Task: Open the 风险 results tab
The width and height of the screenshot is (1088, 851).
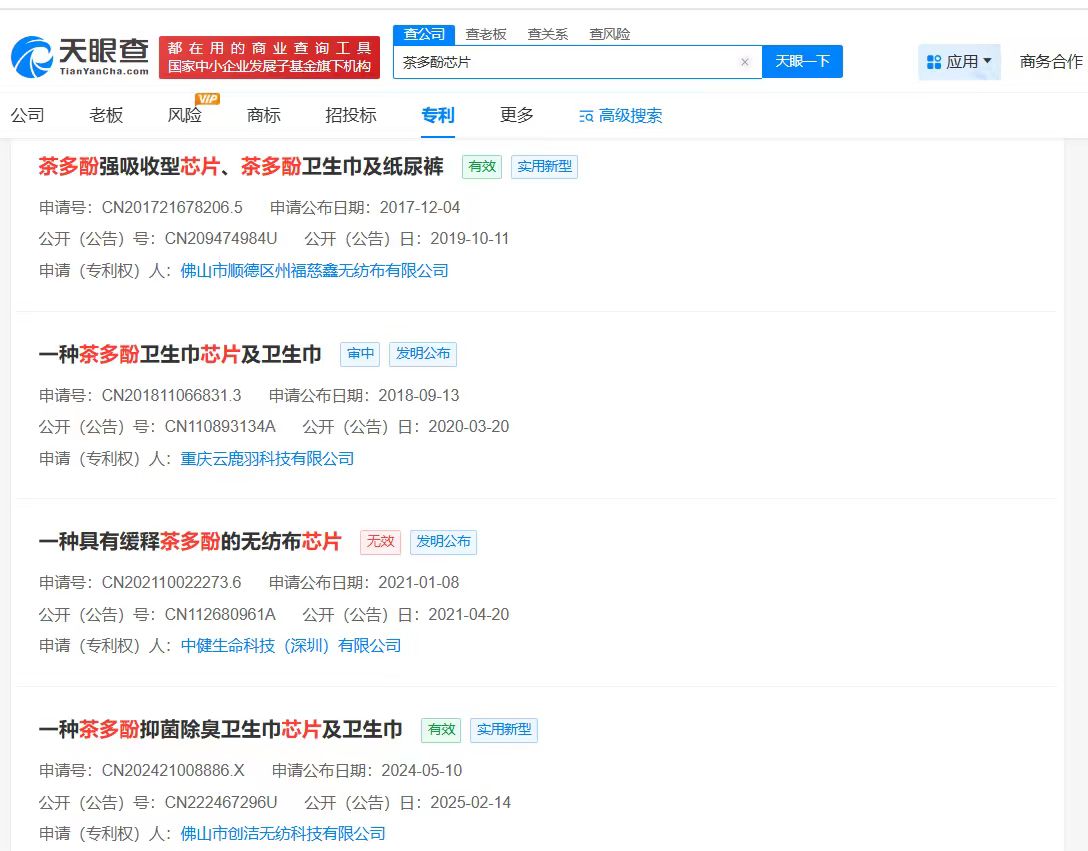Action: tap(185, 115)
